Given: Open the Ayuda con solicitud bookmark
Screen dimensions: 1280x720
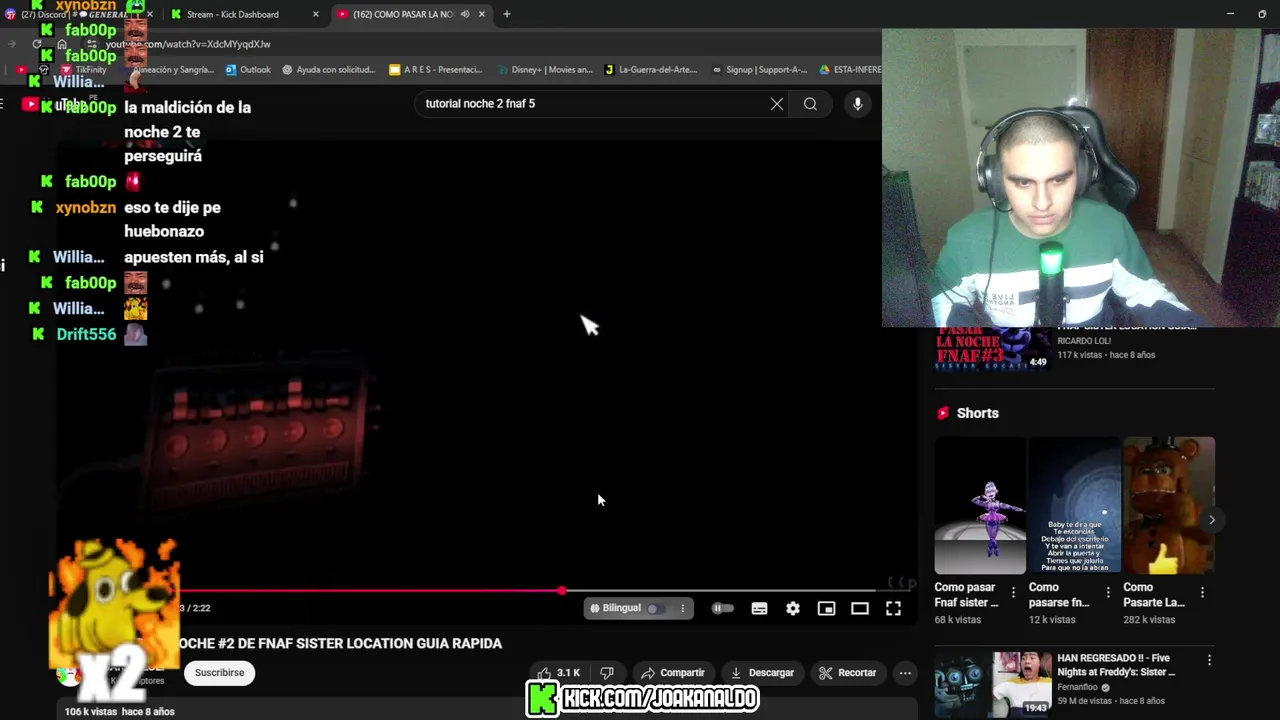Looking at the screenshot, I should click(329, 70).
